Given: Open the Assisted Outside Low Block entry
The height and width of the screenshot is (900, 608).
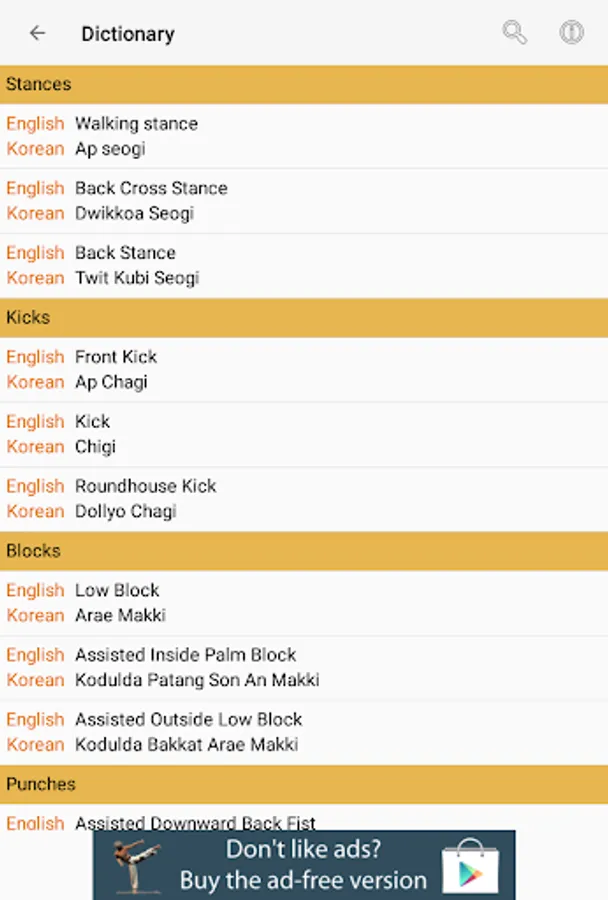Looking at the screenshot, I should 304,732.
